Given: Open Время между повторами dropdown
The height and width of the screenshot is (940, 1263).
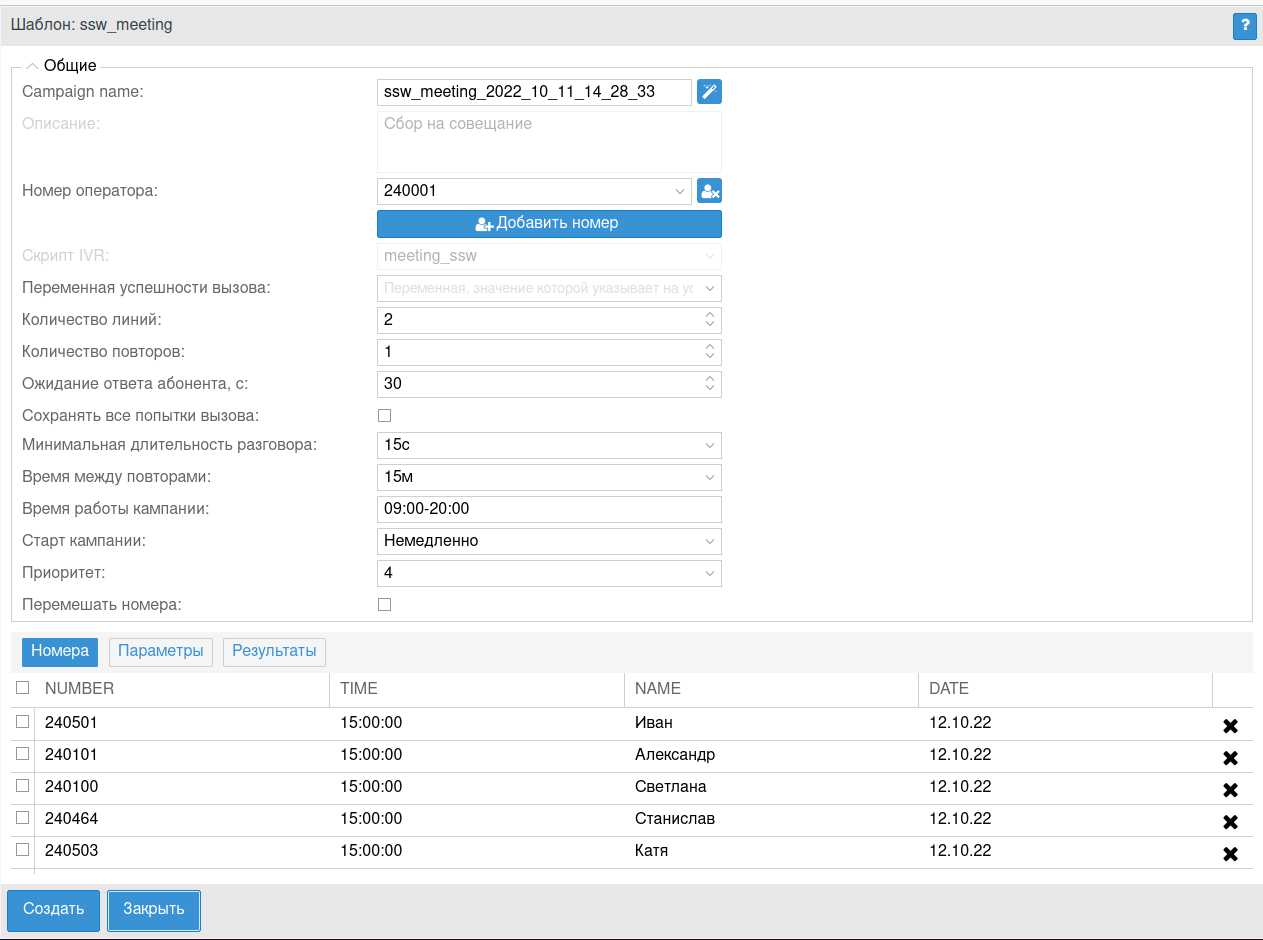Looking at the screenshot, I should click(x=549, y=477).
